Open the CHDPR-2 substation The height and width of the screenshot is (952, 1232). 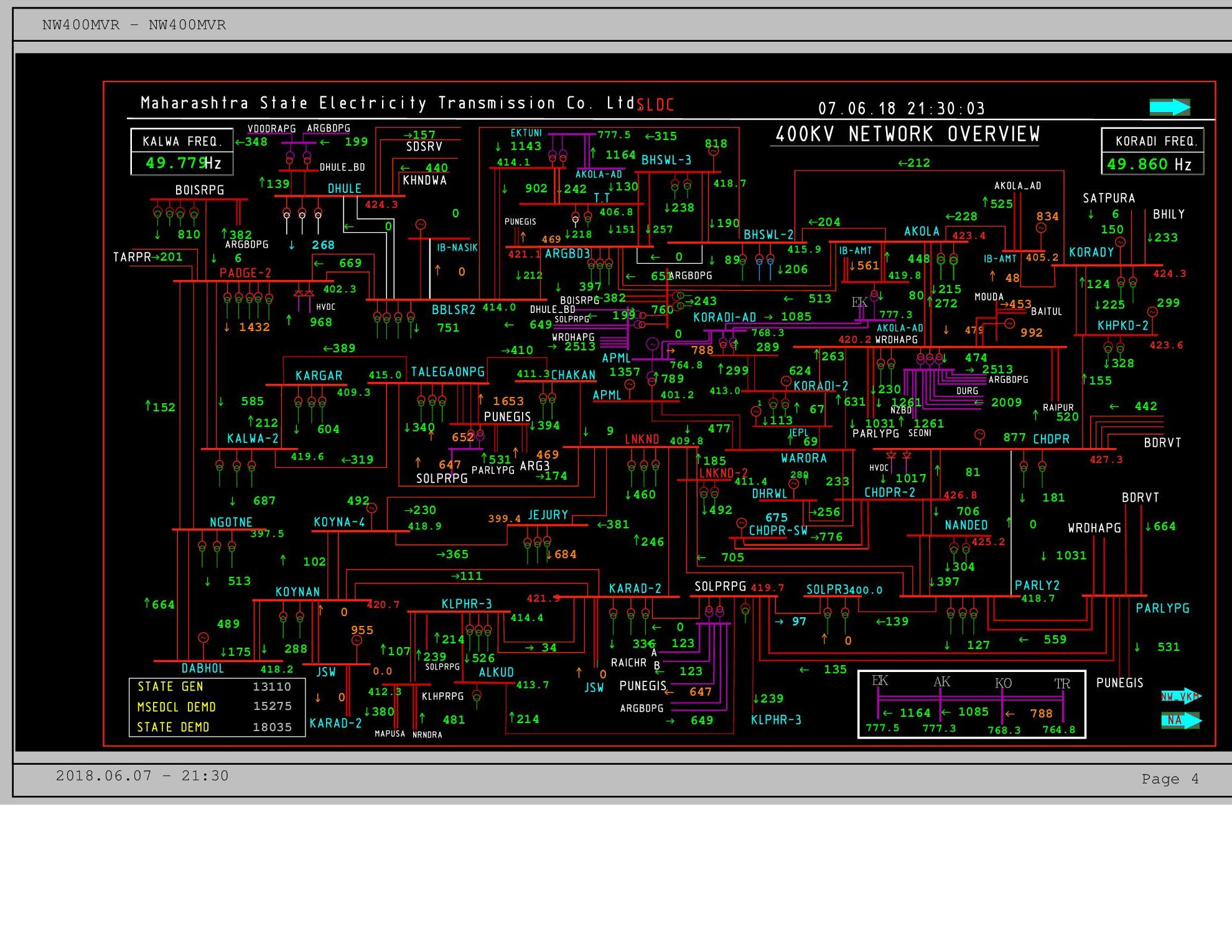pyautogui.click(x=889, y=493)
